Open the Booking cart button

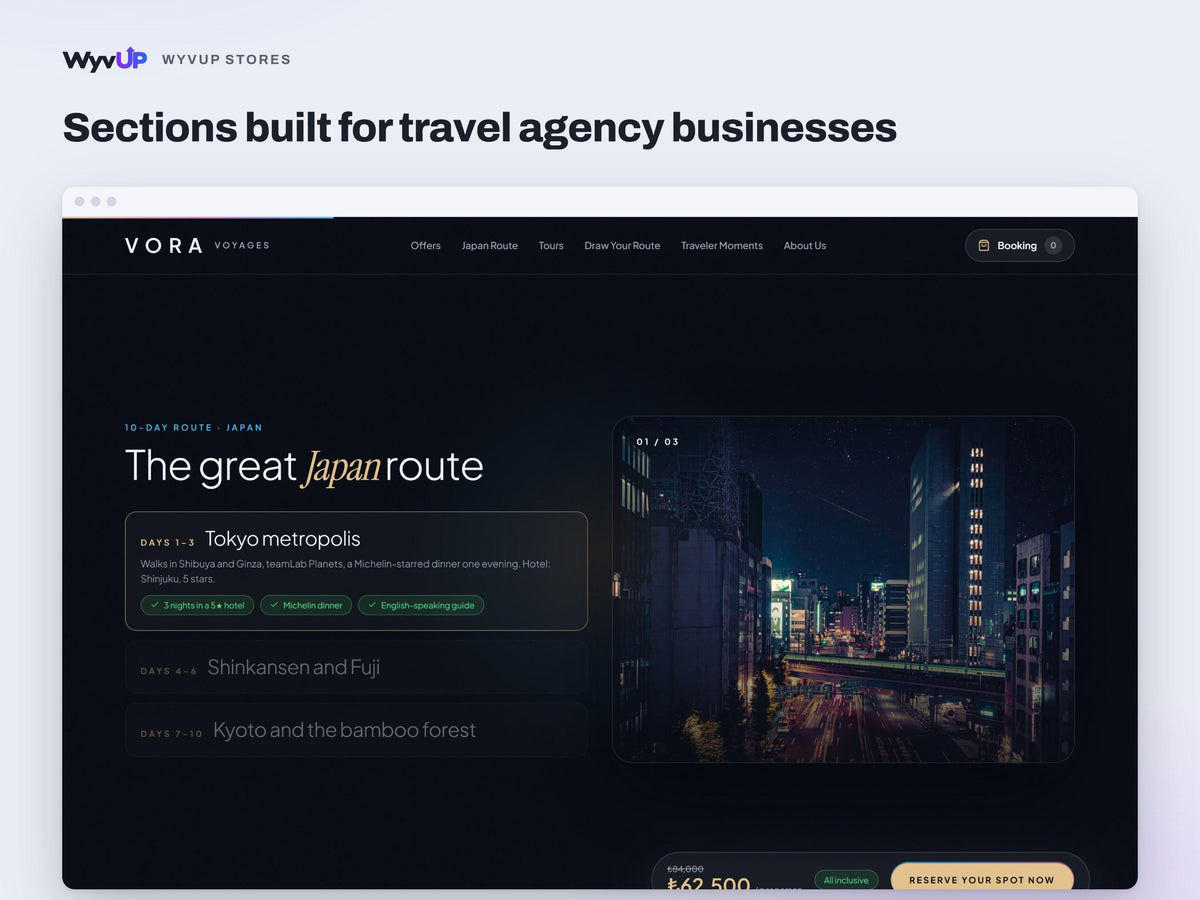coord(1020,245)
